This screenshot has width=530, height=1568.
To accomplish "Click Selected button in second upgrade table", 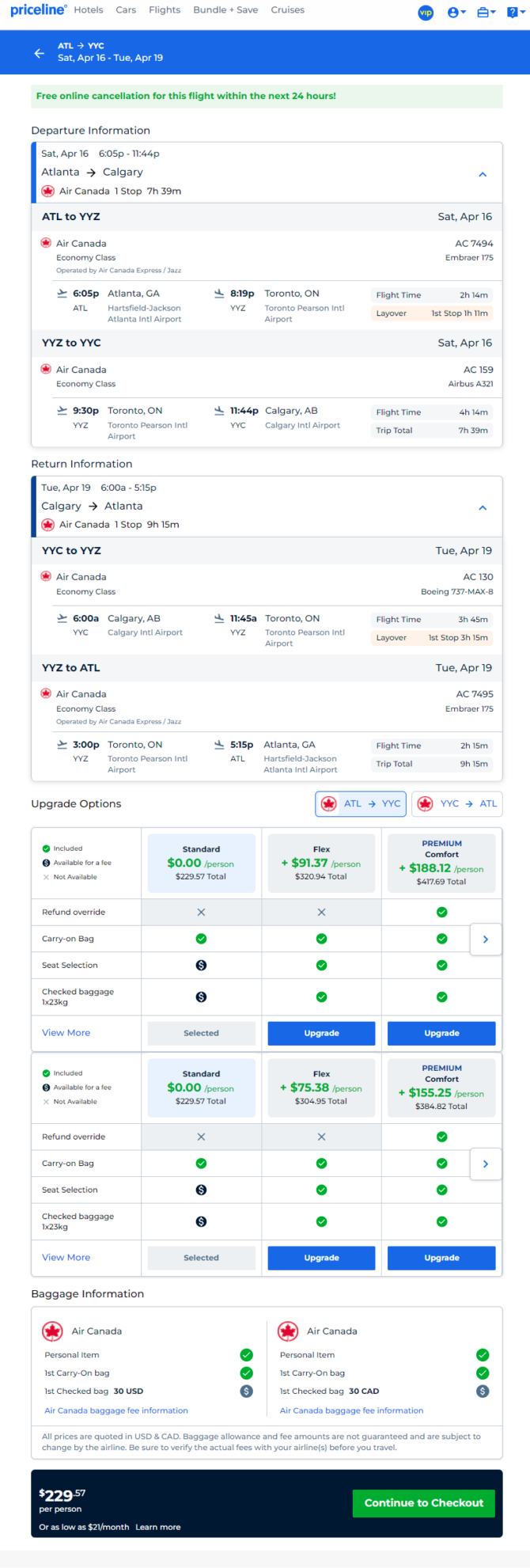I will point(202,1258).
